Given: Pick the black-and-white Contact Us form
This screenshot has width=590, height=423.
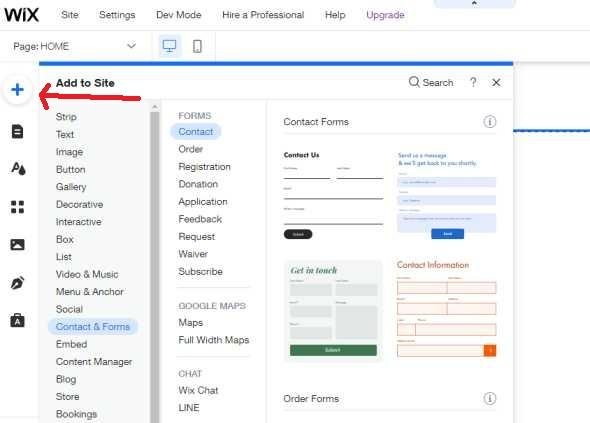Looking at the screenshot, I should (x=333, y=195).
